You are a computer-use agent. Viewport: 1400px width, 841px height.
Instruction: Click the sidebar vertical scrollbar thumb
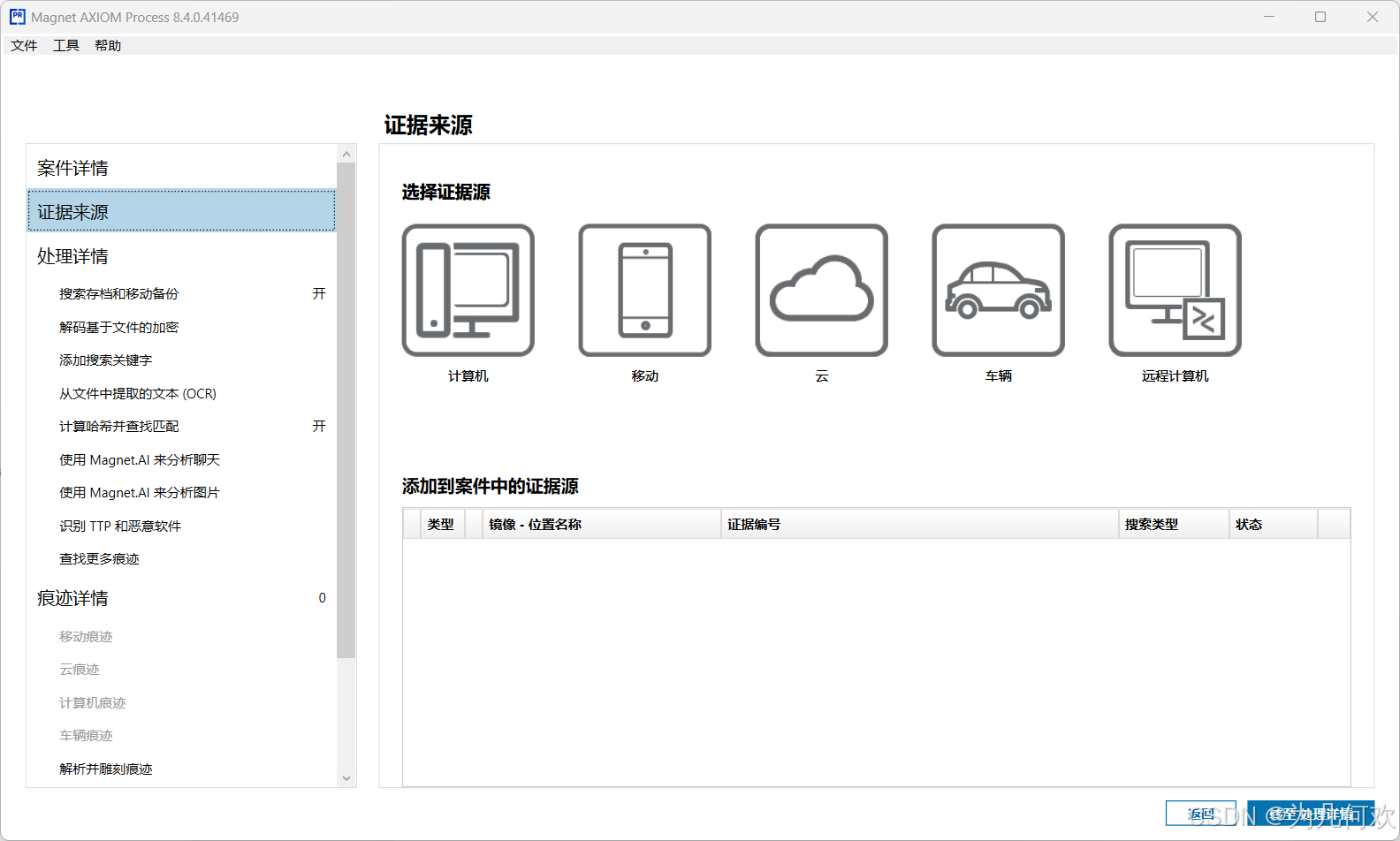click(346, 410)
